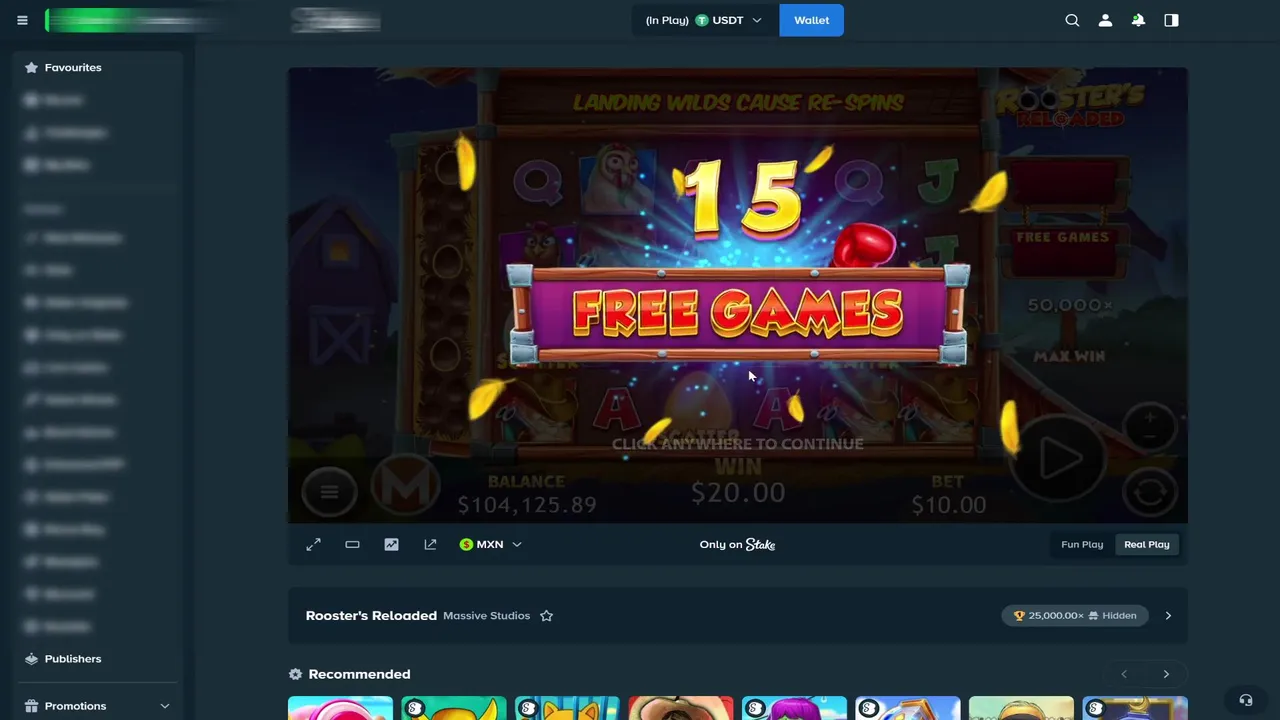Click the $10.00 bet value
This screenshot has width=1280, height=720.
click(x=948, y=505)
